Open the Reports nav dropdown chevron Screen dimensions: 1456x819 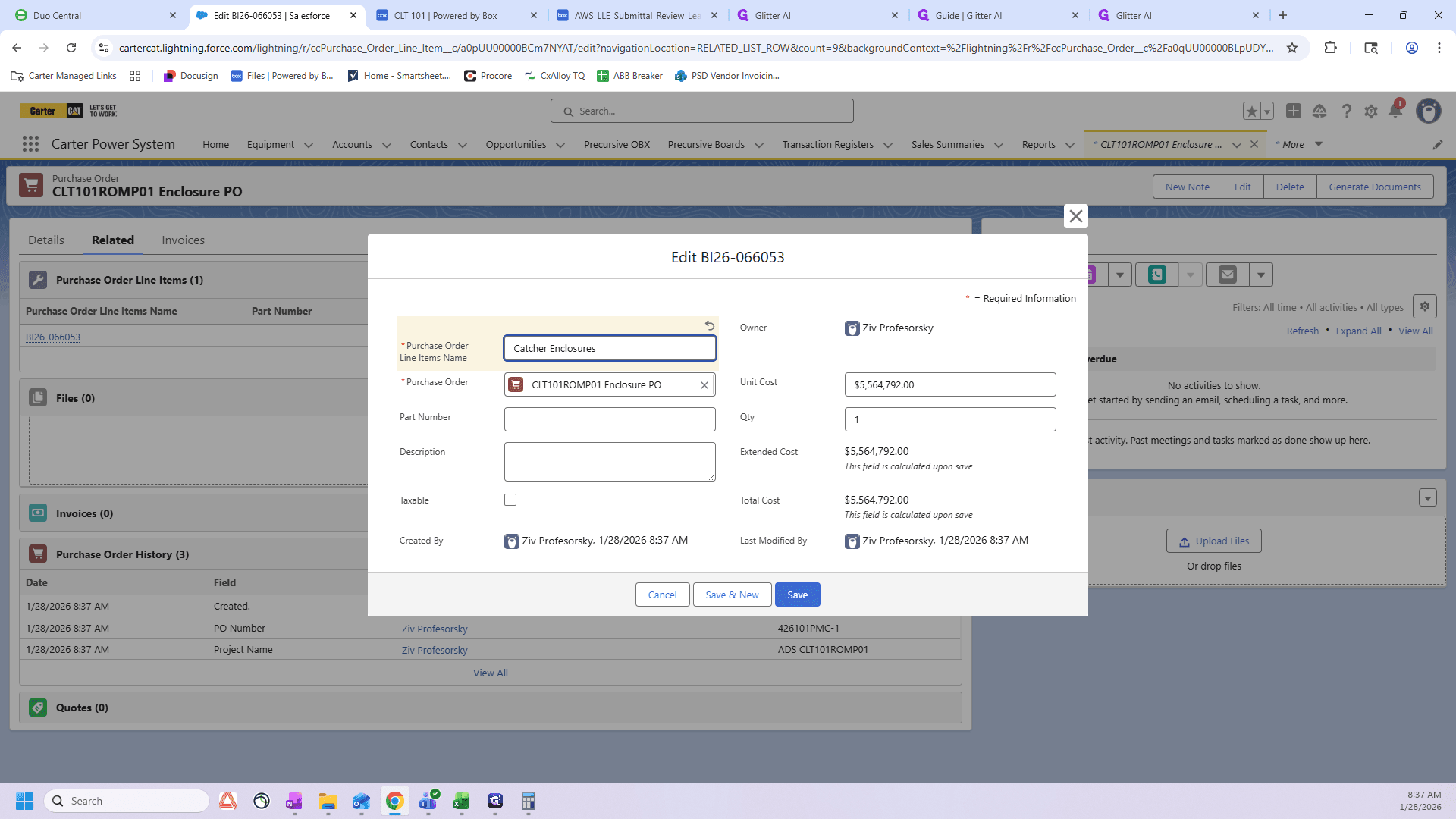pyautogui.click(x=1070, y=145)
